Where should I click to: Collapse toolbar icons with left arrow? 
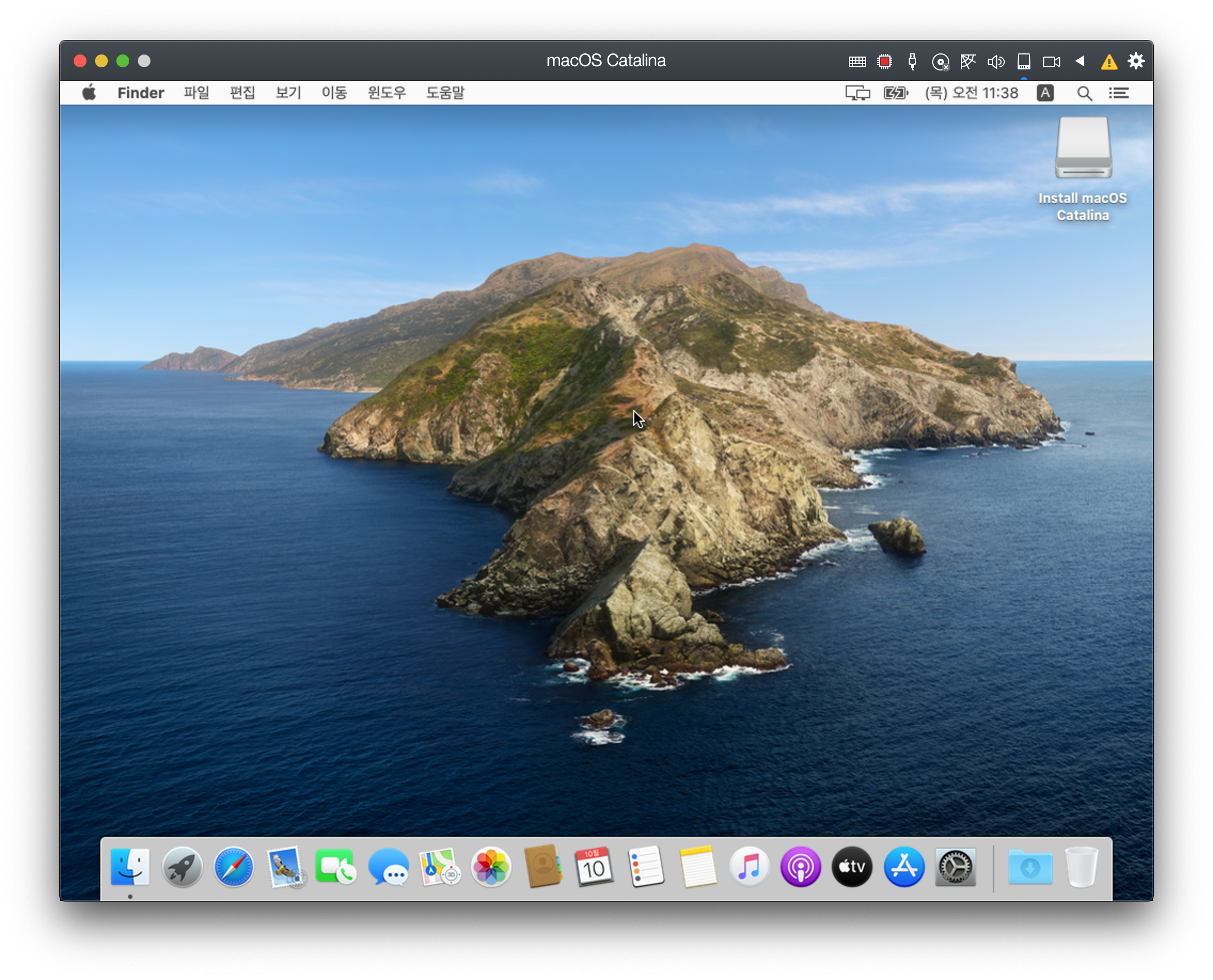(1080, 61)
